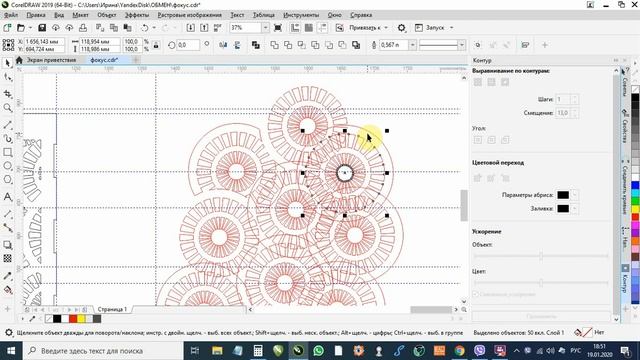This screenshot has width=640, height=360.
Task: Open the zoom level 37% dropdown
Action: [265, 28]
